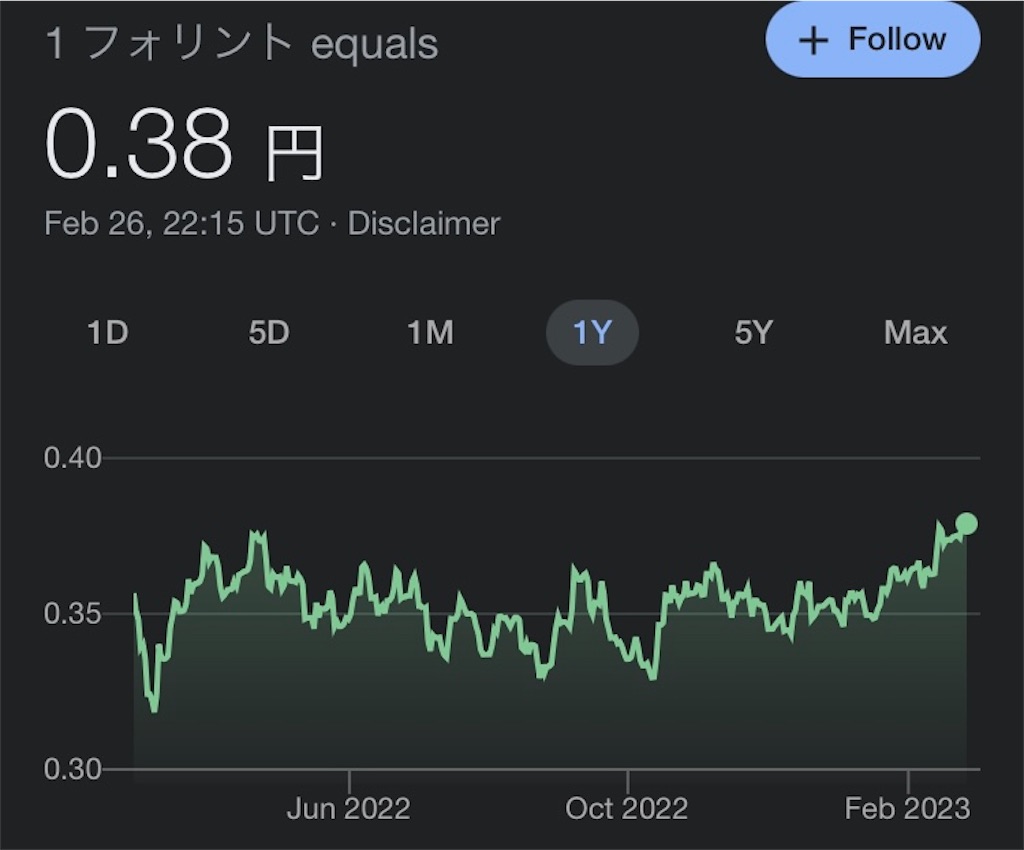Image resolution: width=1024 pixels, height=850 pixels.
Task: Click the 0.40 gridline label
Action: pos(72,458)
